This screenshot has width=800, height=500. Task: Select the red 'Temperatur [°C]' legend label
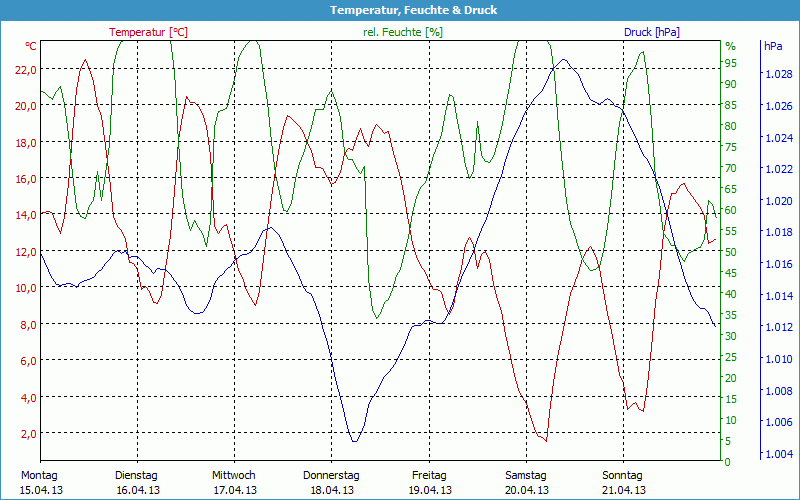tap(148, 32)
